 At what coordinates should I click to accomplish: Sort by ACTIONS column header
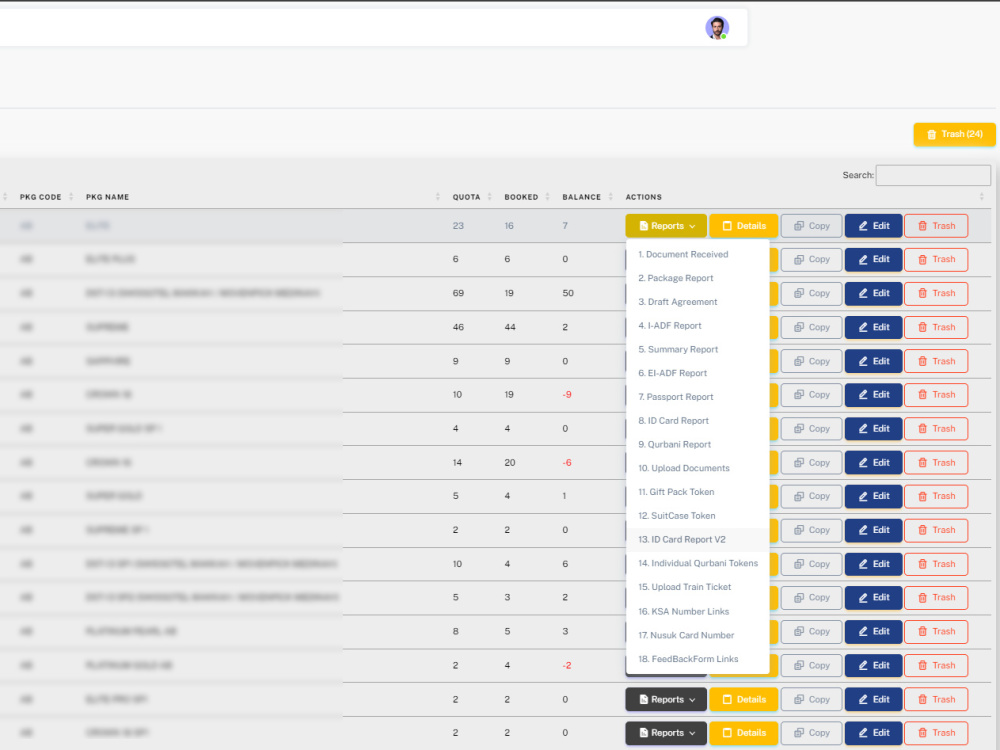pos(643,197)
